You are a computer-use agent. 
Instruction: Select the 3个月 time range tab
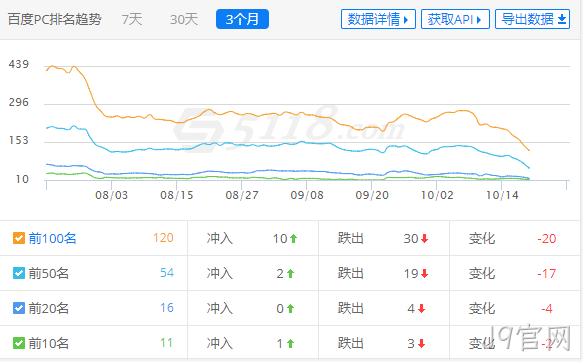pos(242,19)
